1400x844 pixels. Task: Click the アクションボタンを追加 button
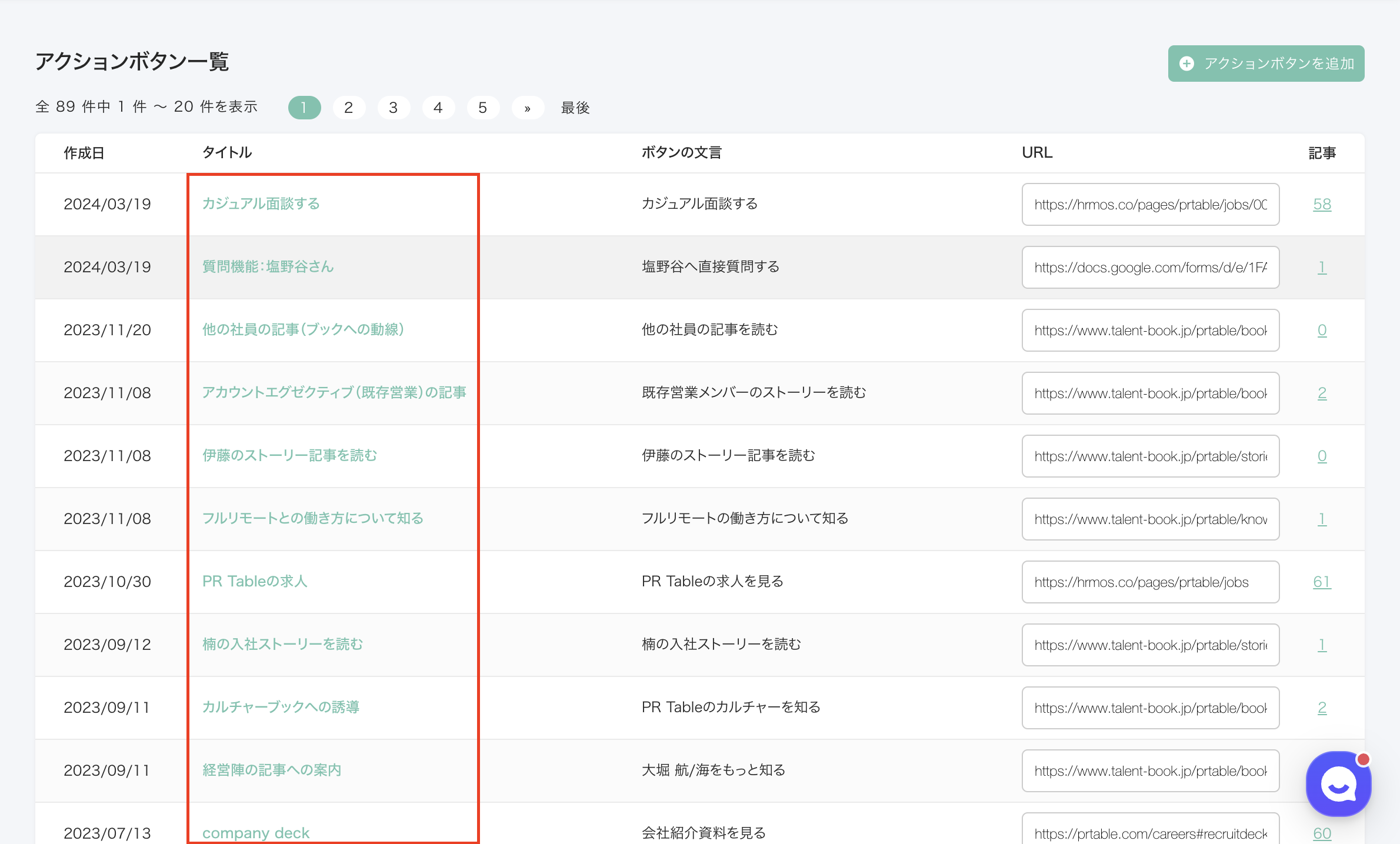click(1266, 64)
